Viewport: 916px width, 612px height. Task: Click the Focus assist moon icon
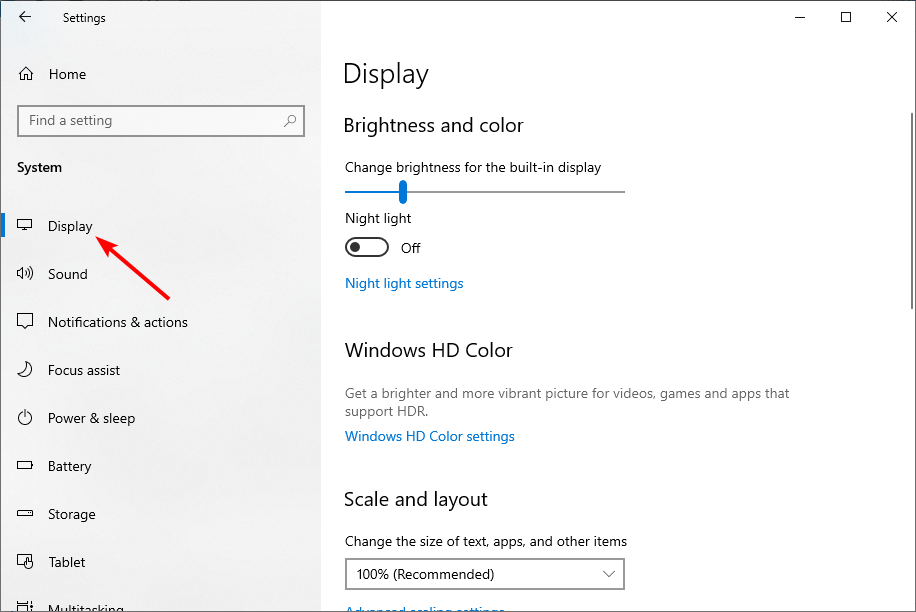point(25,369)
